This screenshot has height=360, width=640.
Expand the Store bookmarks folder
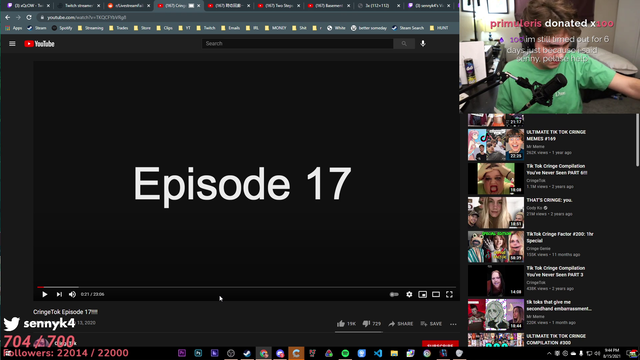click(x=142, y=28)
